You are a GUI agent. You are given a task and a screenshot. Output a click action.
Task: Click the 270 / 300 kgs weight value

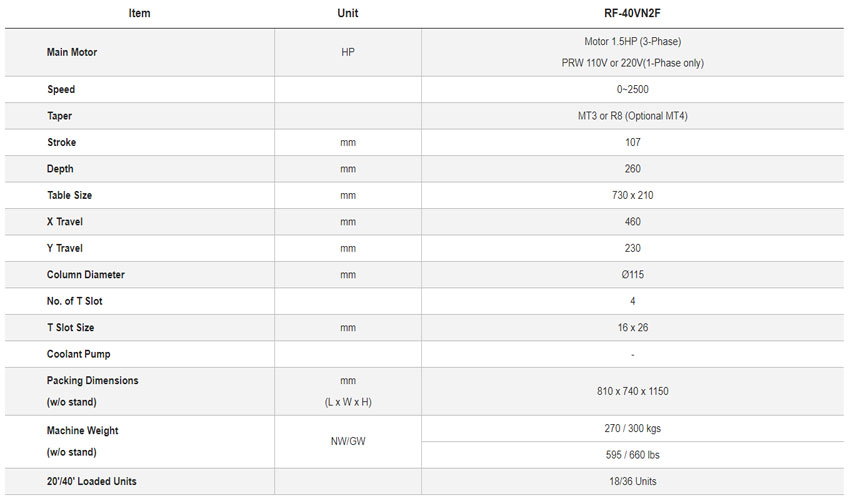point(632,429)
